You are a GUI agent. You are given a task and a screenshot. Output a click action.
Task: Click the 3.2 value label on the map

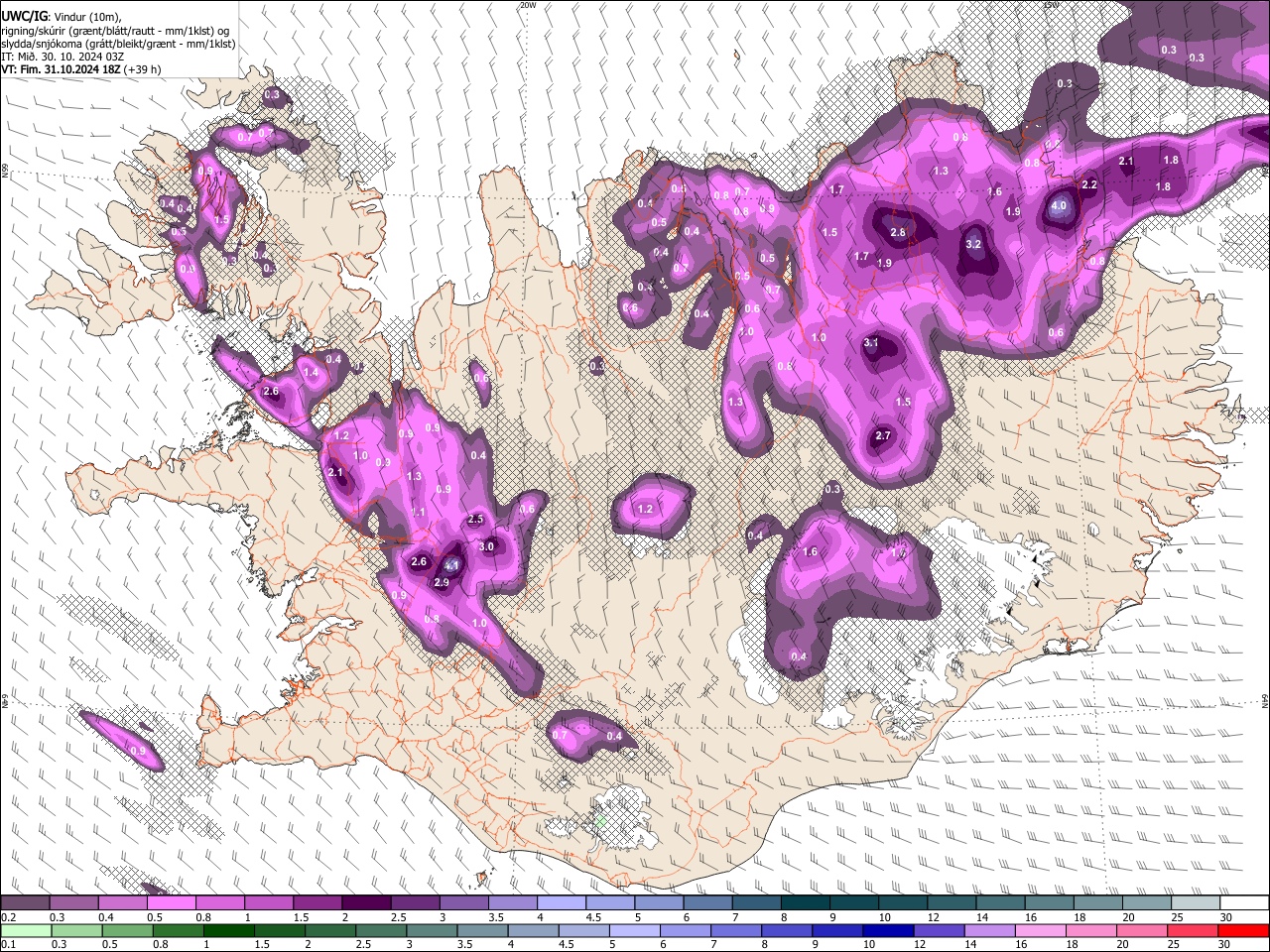(973, 244)
